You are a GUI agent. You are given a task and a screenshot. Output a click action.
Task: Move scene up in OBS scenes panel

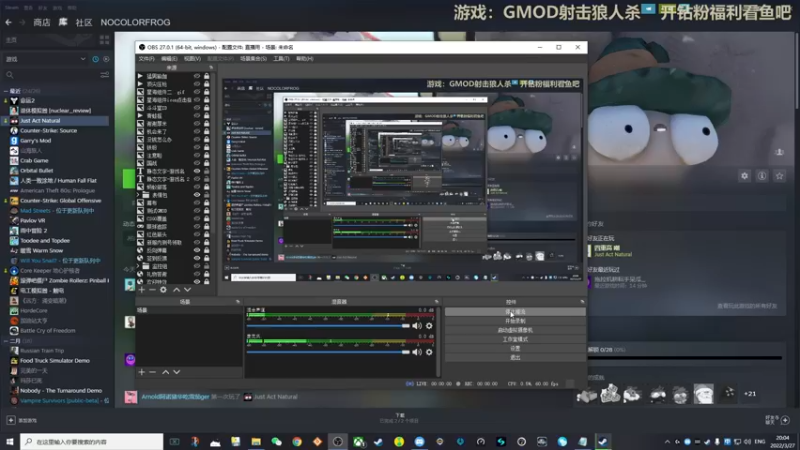(166, 372)
